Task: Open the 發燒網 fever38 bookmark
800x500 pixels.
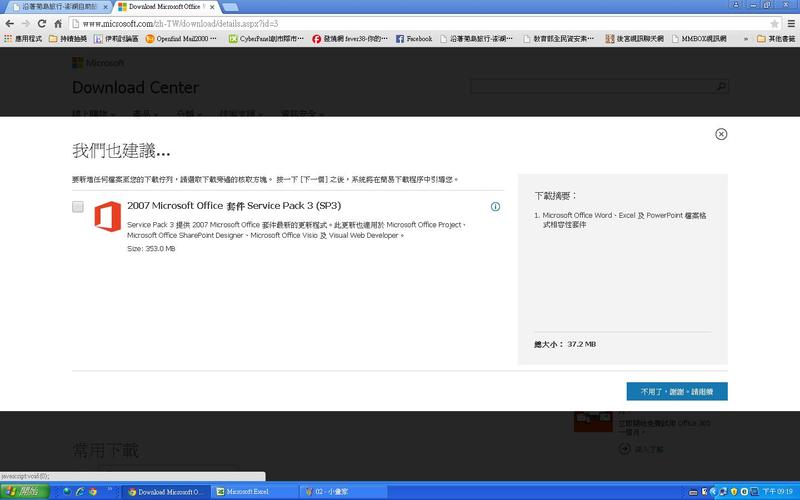Action: pos(350,38)
